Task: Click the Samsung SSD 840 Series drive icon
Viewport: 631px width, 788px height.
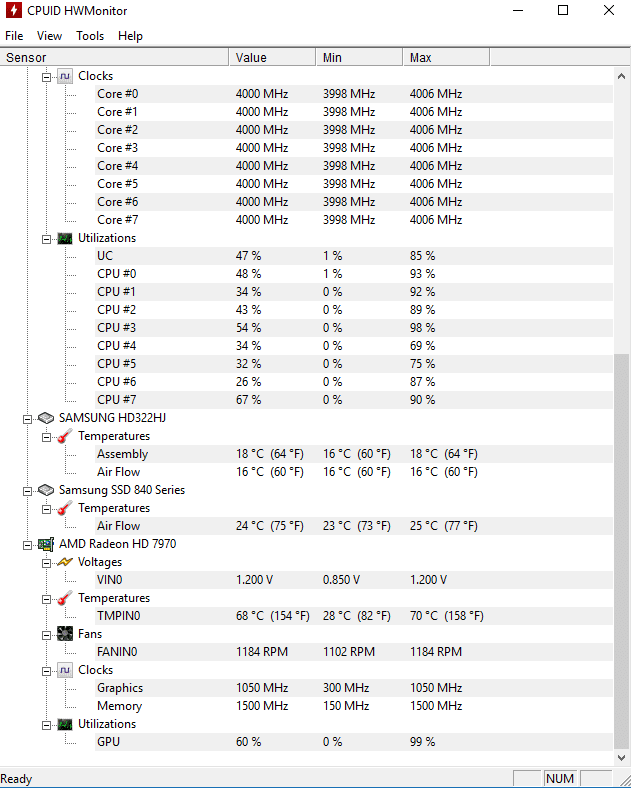Action: click(x=46, y=490)
